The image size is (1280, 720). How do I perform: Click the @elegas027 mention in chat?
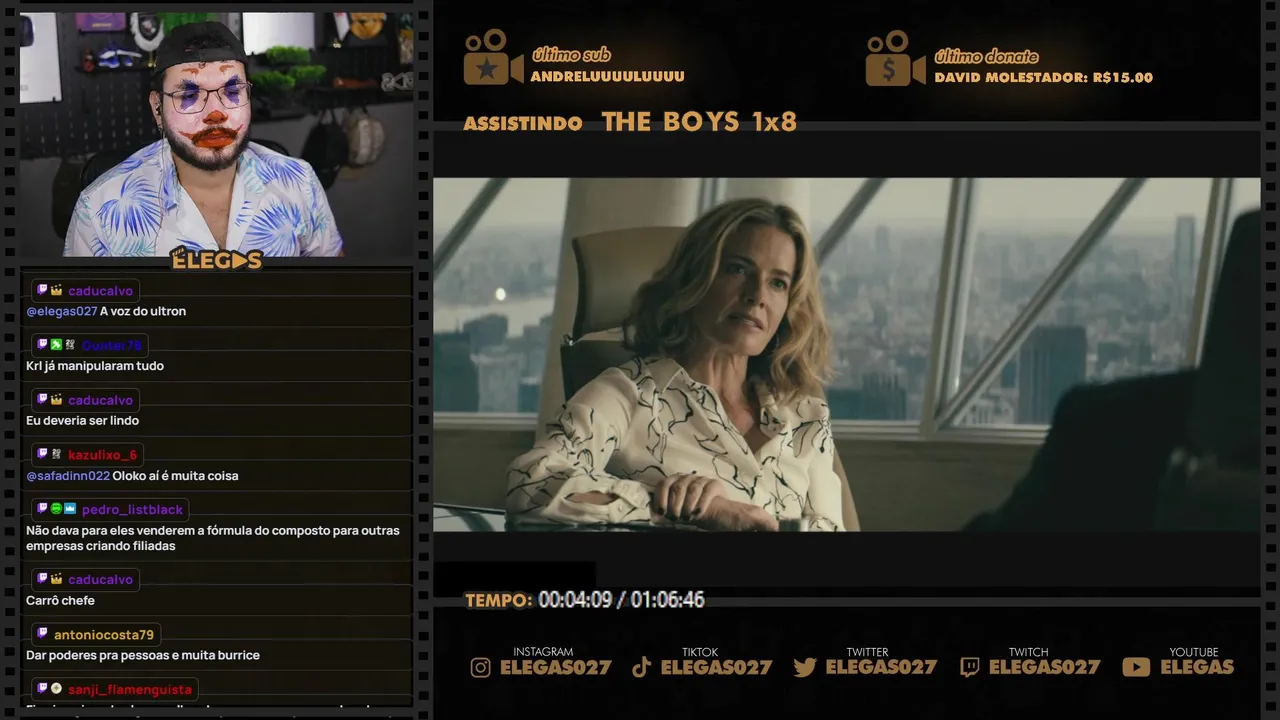[x=62, y=311]
